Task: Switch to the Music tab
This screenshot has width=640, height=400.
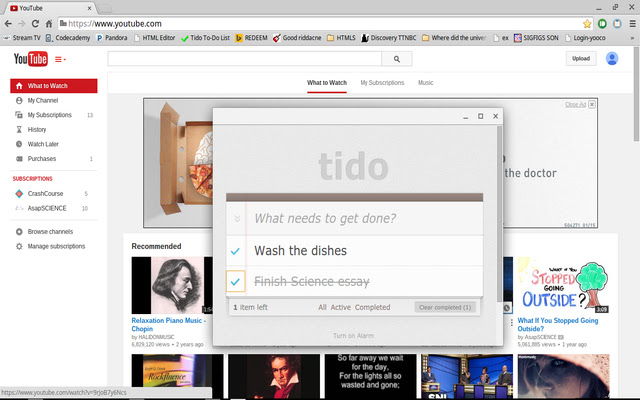Action: click(425, 83)
